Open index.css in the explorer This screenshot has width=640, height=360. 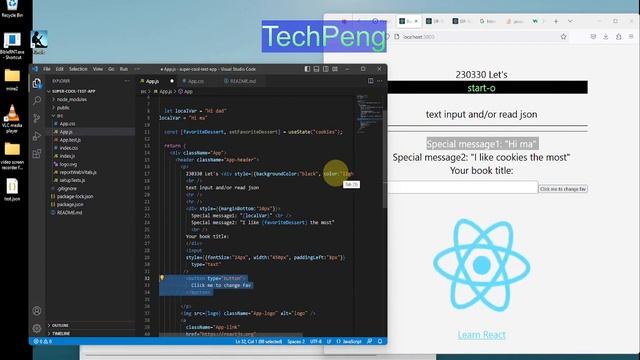pos(69,148)
